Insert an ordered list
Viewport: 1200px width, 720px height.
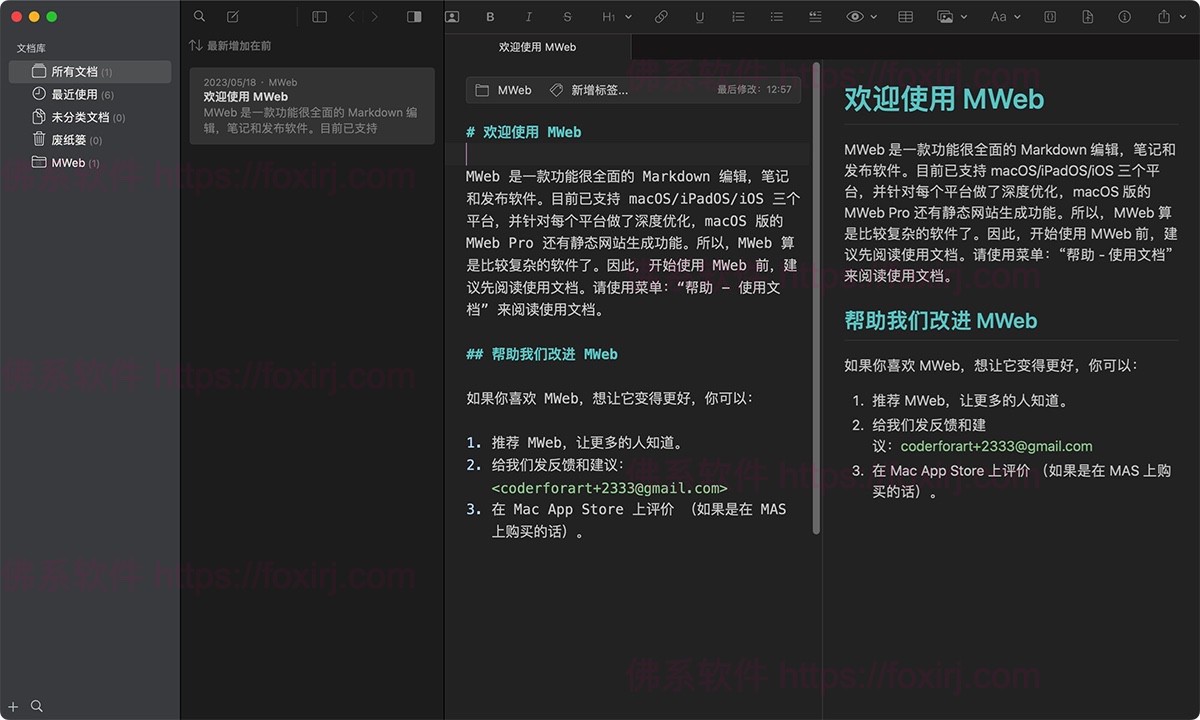click(738, 17)
